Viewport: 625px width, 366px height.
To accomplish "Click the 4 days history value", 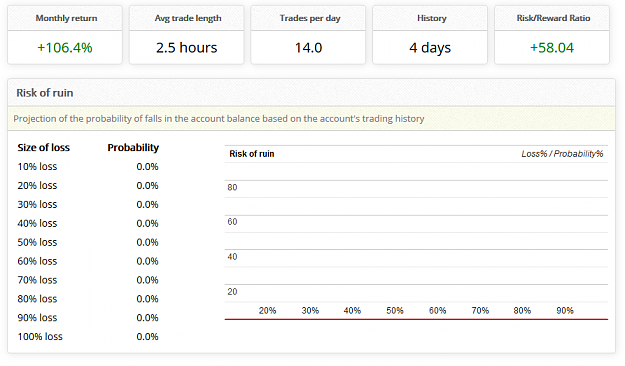I will point(430,48).
